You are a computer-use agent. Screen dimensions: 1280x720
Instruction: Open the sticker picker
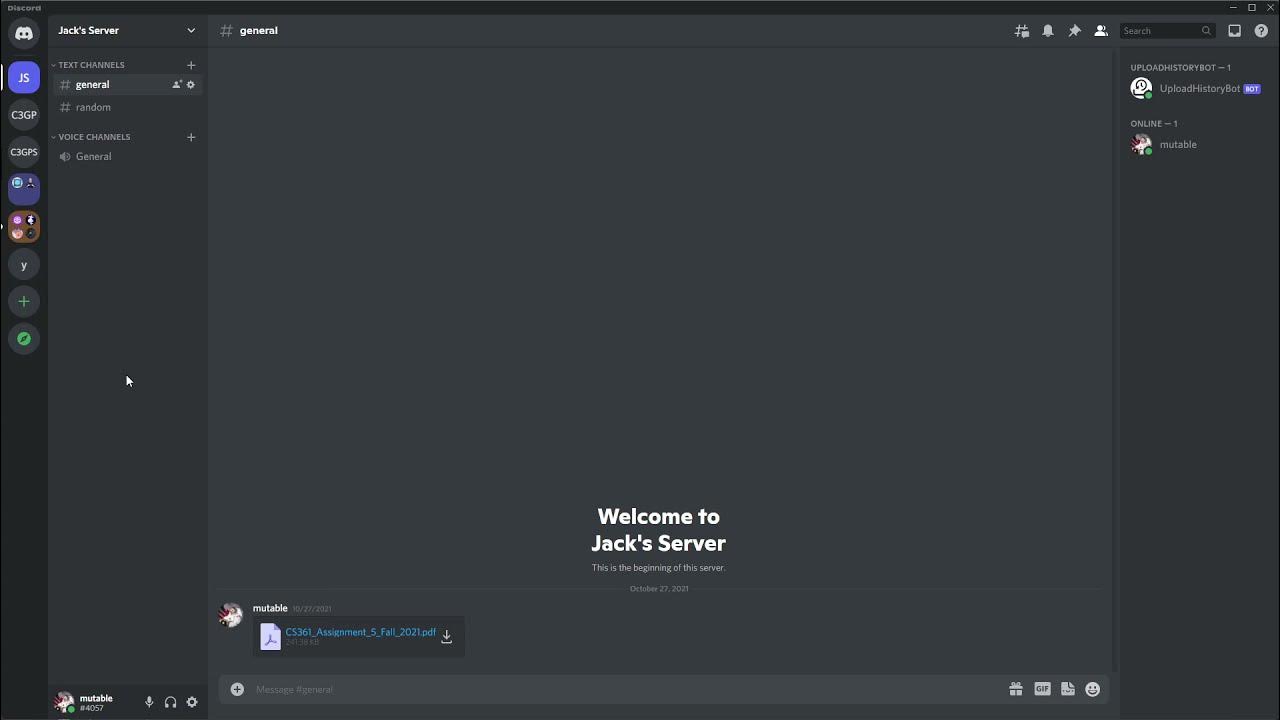click(1067, 689)
